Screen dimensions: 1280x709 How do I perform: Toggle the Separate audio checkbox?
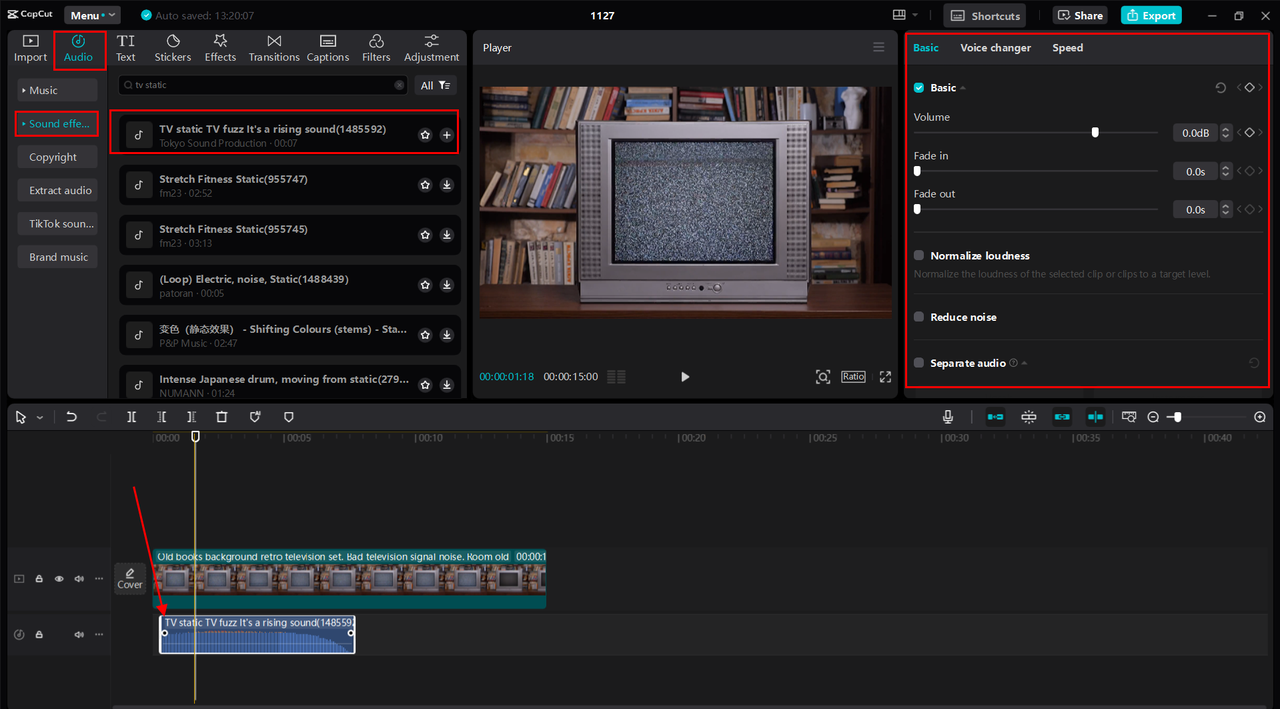click(919, 363)
